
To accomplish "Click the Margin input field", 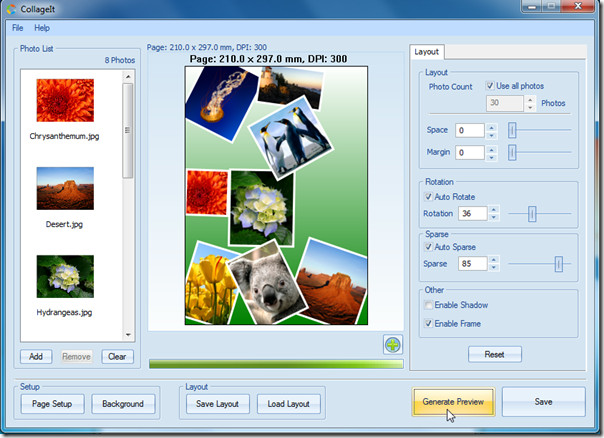I will [x=470, y=153].
